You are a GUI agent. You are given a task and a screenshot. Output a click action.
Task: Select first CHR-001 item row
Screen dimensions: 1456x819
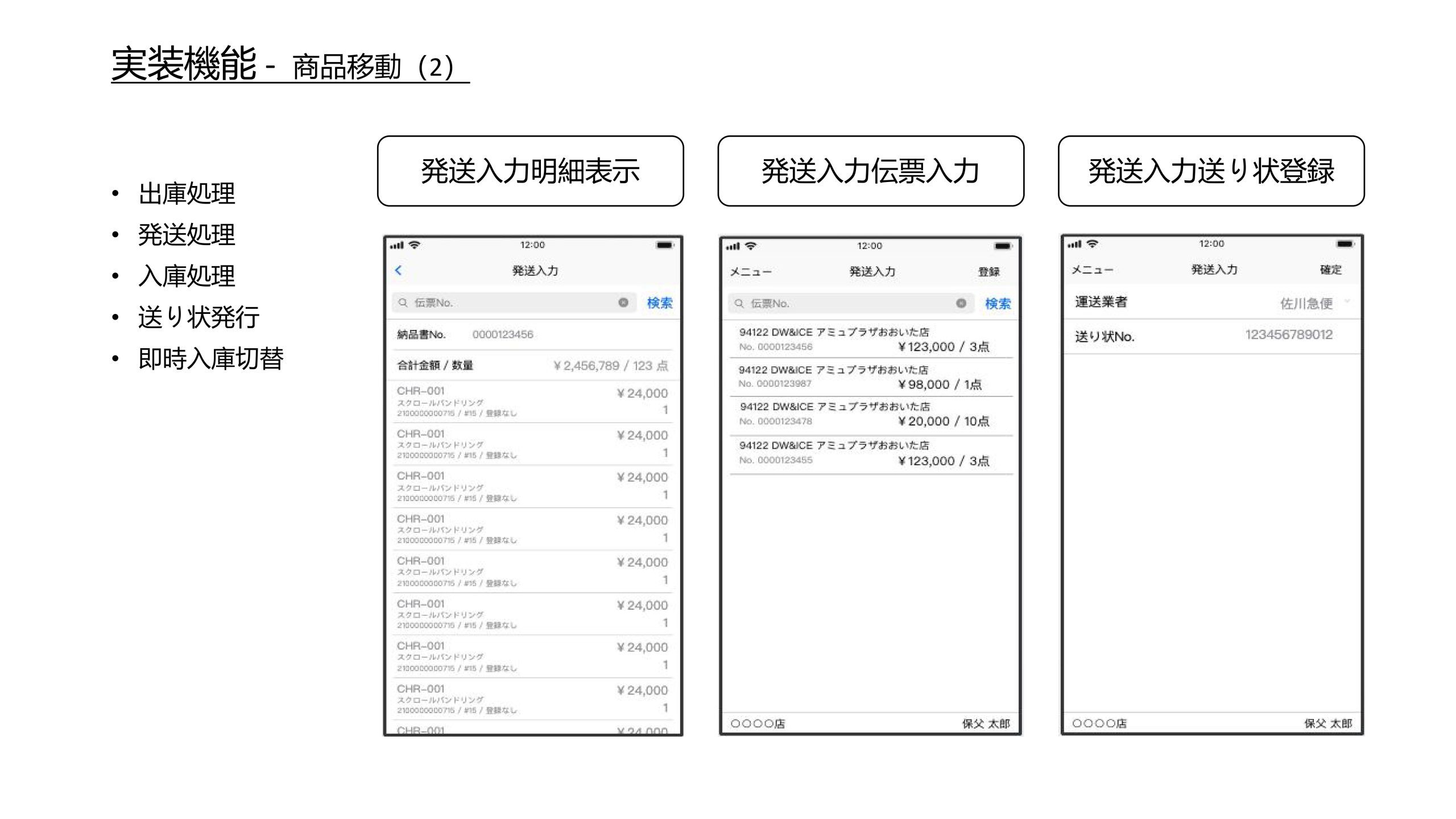coord(532,402)
